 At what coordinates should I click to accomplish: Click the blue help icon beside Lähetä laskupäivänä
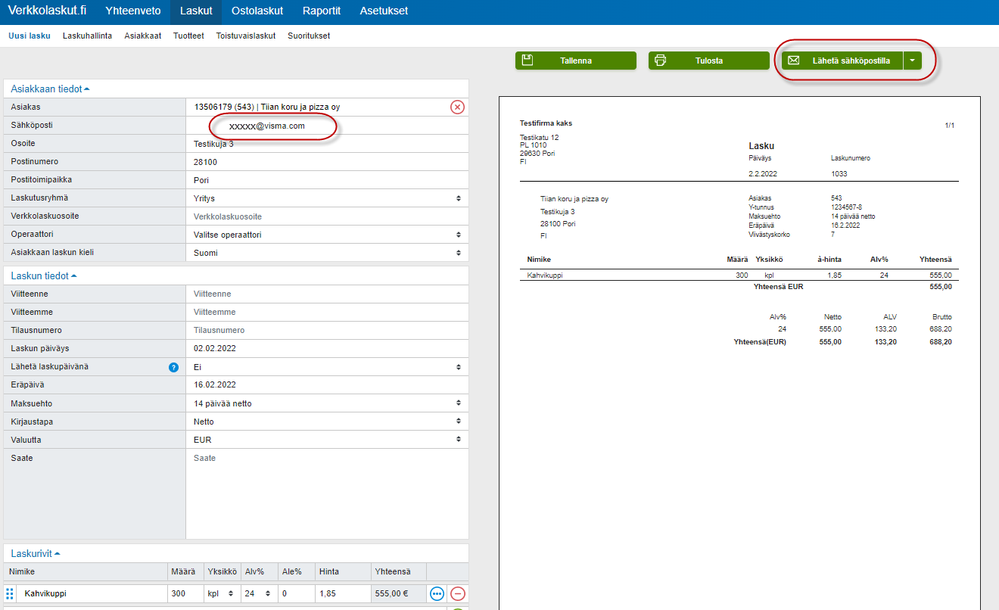coord(173,367)
